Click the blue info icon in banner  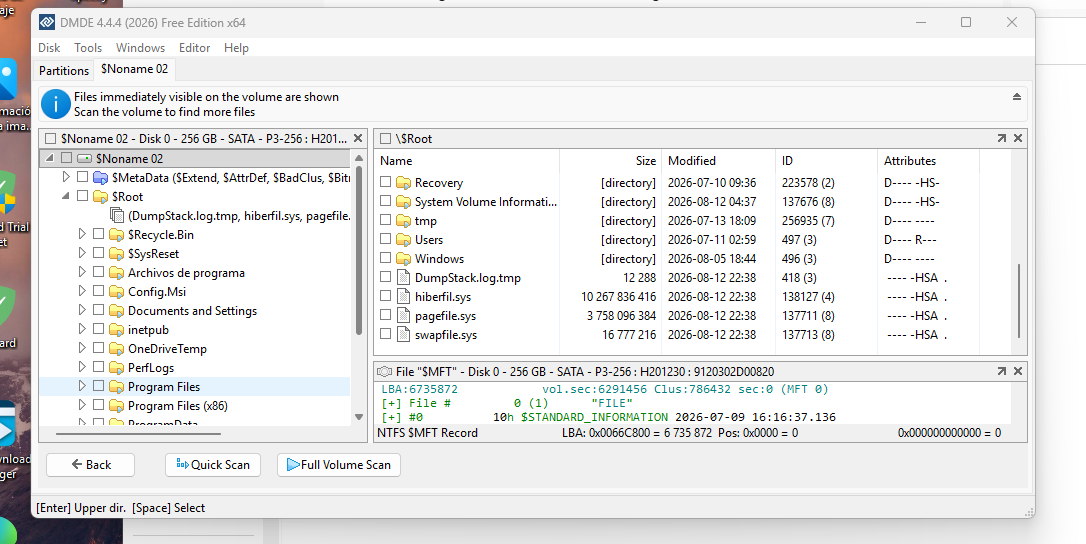point(55,104)
